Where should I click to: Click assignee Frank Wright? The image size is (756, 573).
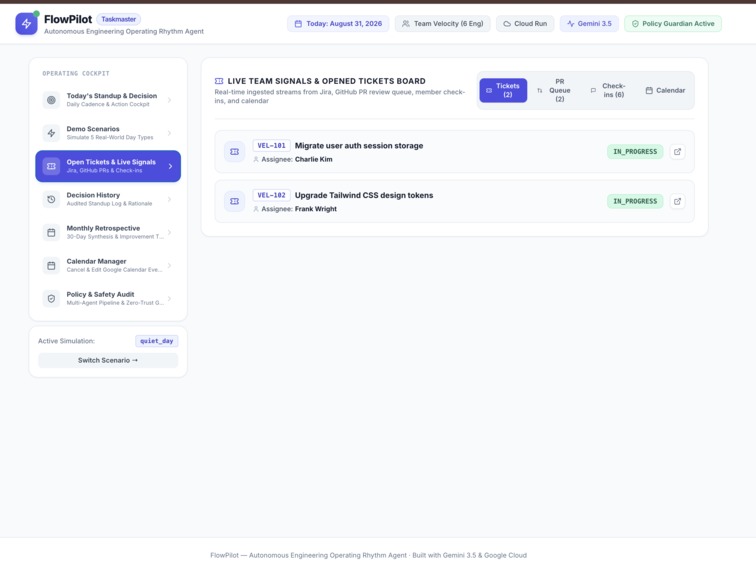(x=316, y=209)
